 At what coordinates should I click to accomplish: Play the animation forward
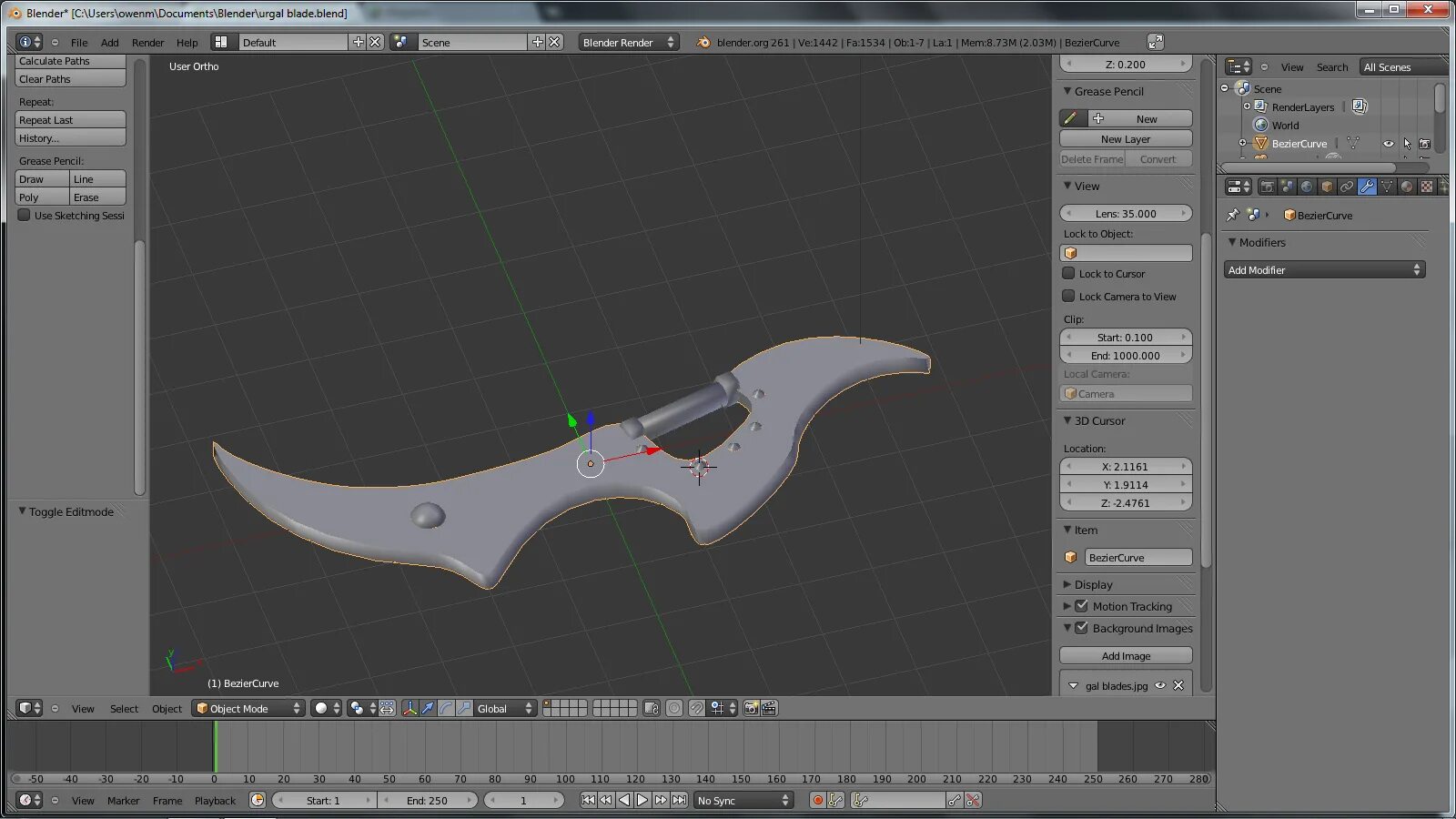(642, 800)
